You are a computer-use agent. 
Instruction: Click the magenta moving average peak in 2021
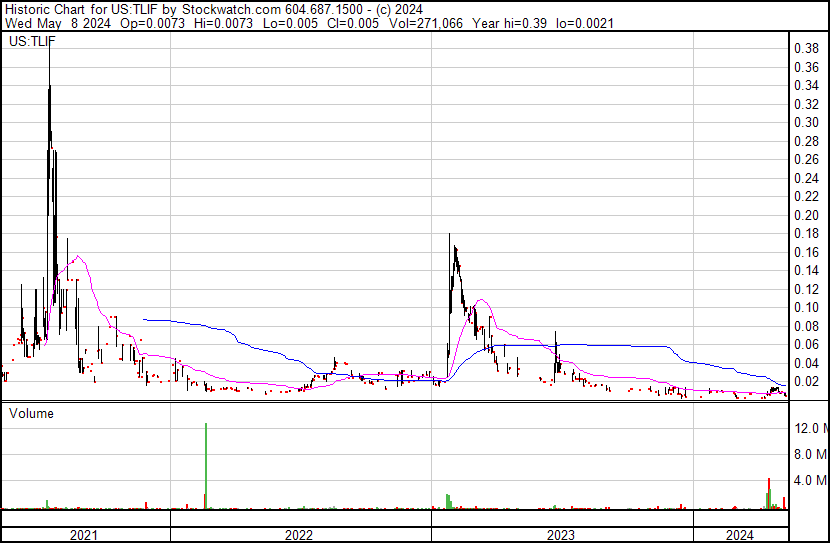coord(77,256)
